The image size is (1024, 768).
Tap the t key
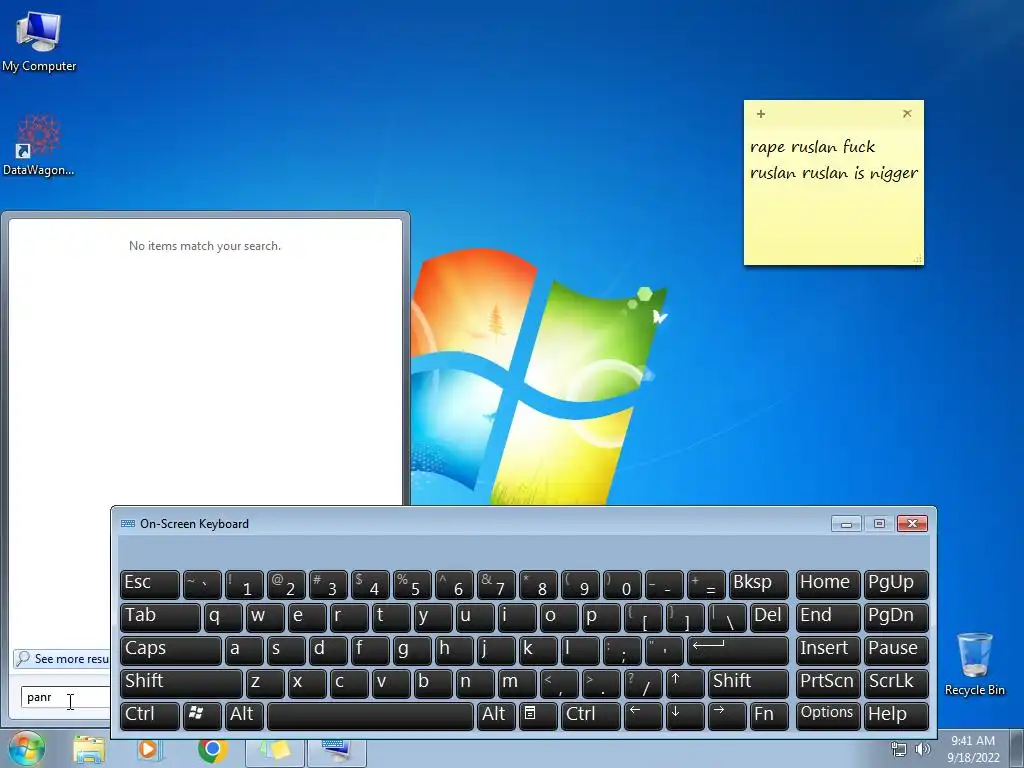pyautogui.click(x=391, y=617)
